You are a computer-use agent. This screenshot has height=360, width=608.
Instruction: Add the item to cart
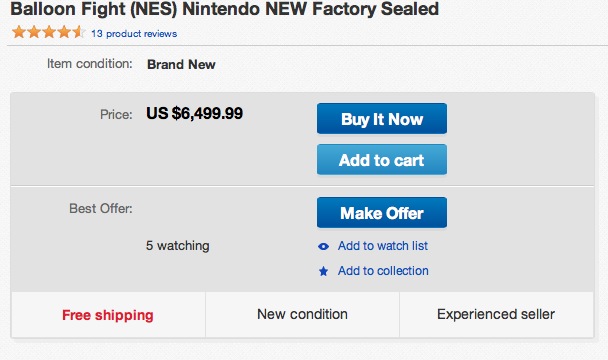pyautogui.click(x=382, y=159)
